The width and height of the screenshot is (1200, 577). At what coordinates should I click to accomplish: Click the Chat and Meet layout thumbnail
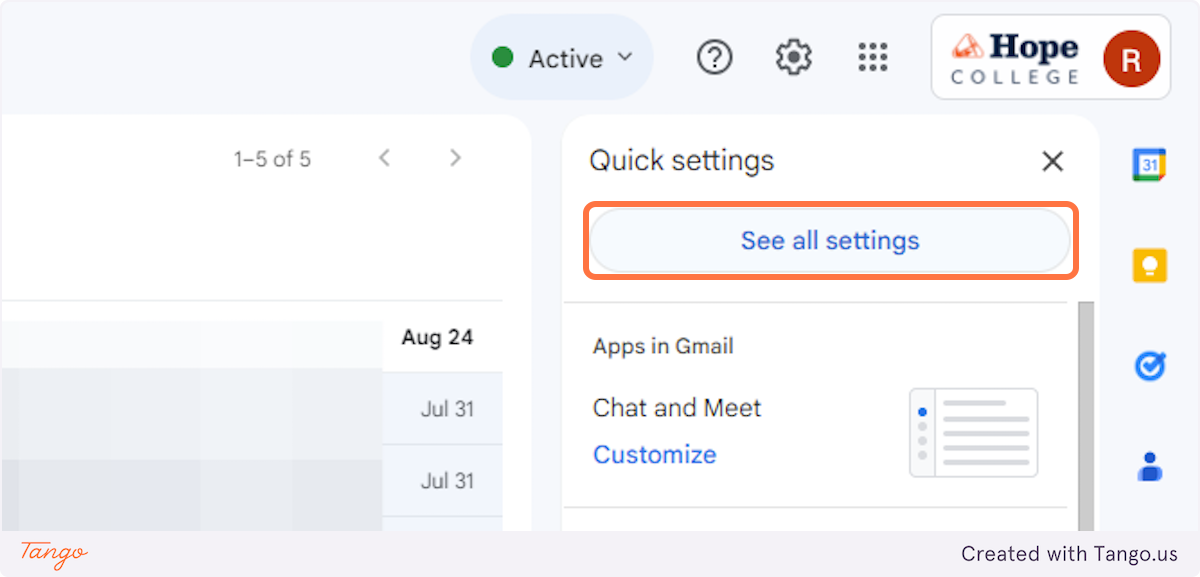click(973, 433)
